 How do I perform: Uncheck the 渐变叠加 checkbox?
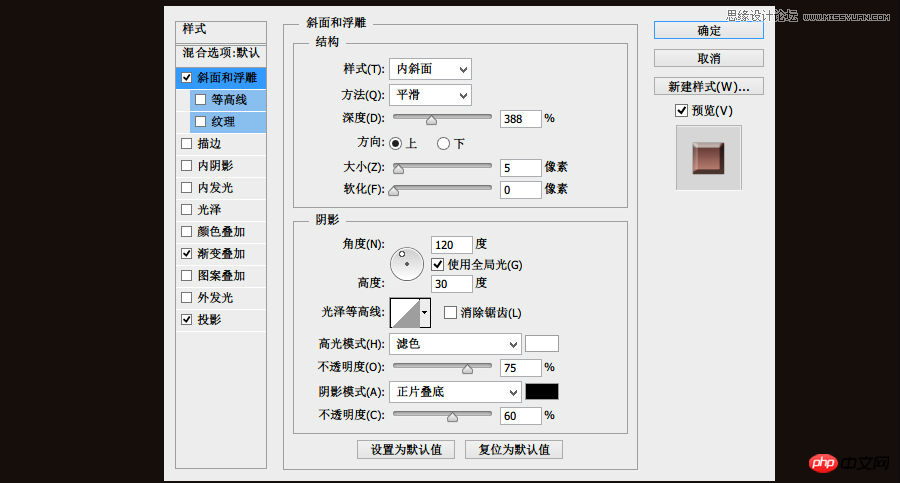coord(187,253)
